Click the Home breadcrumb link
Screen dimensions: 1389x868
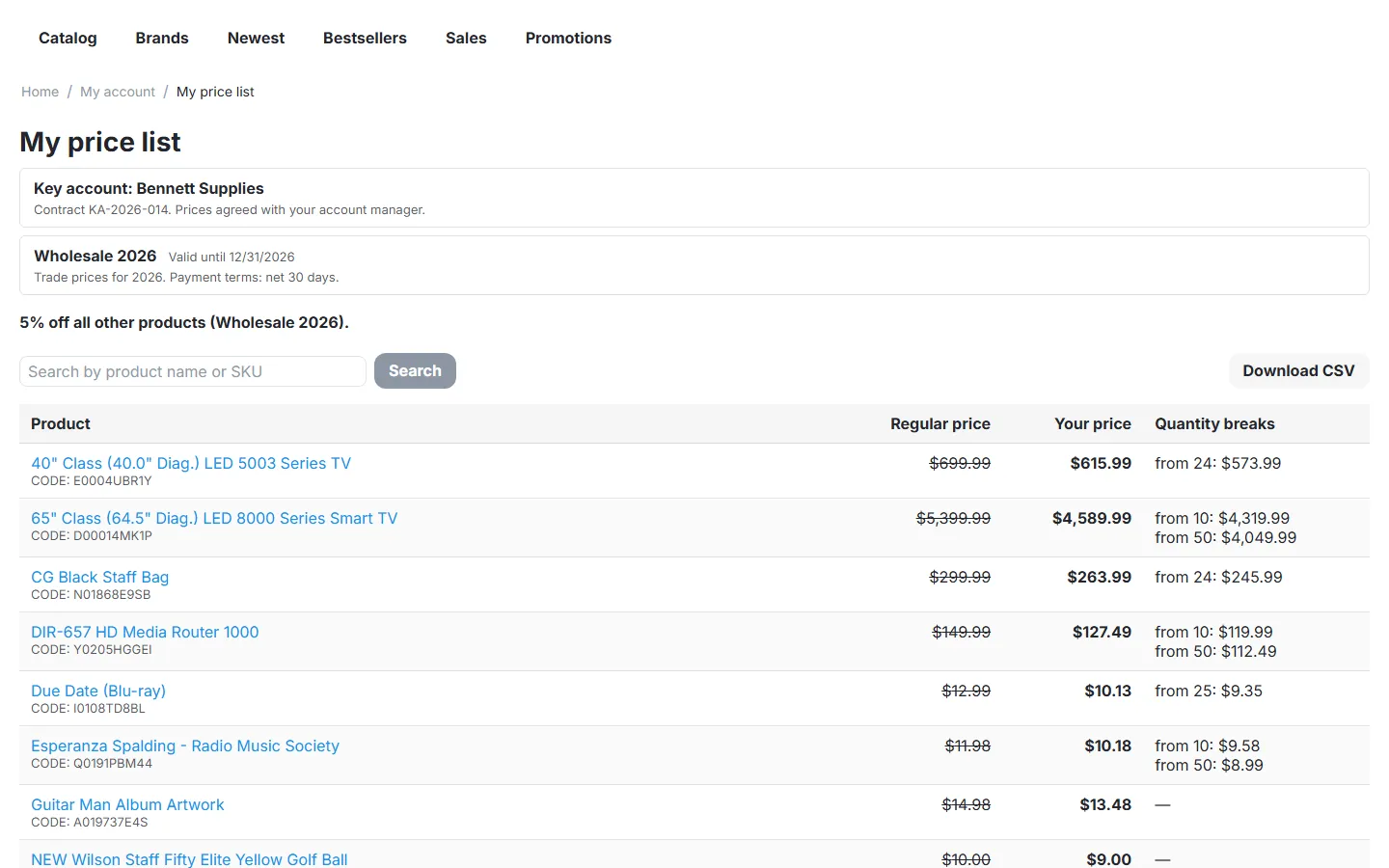pos(40,92)
